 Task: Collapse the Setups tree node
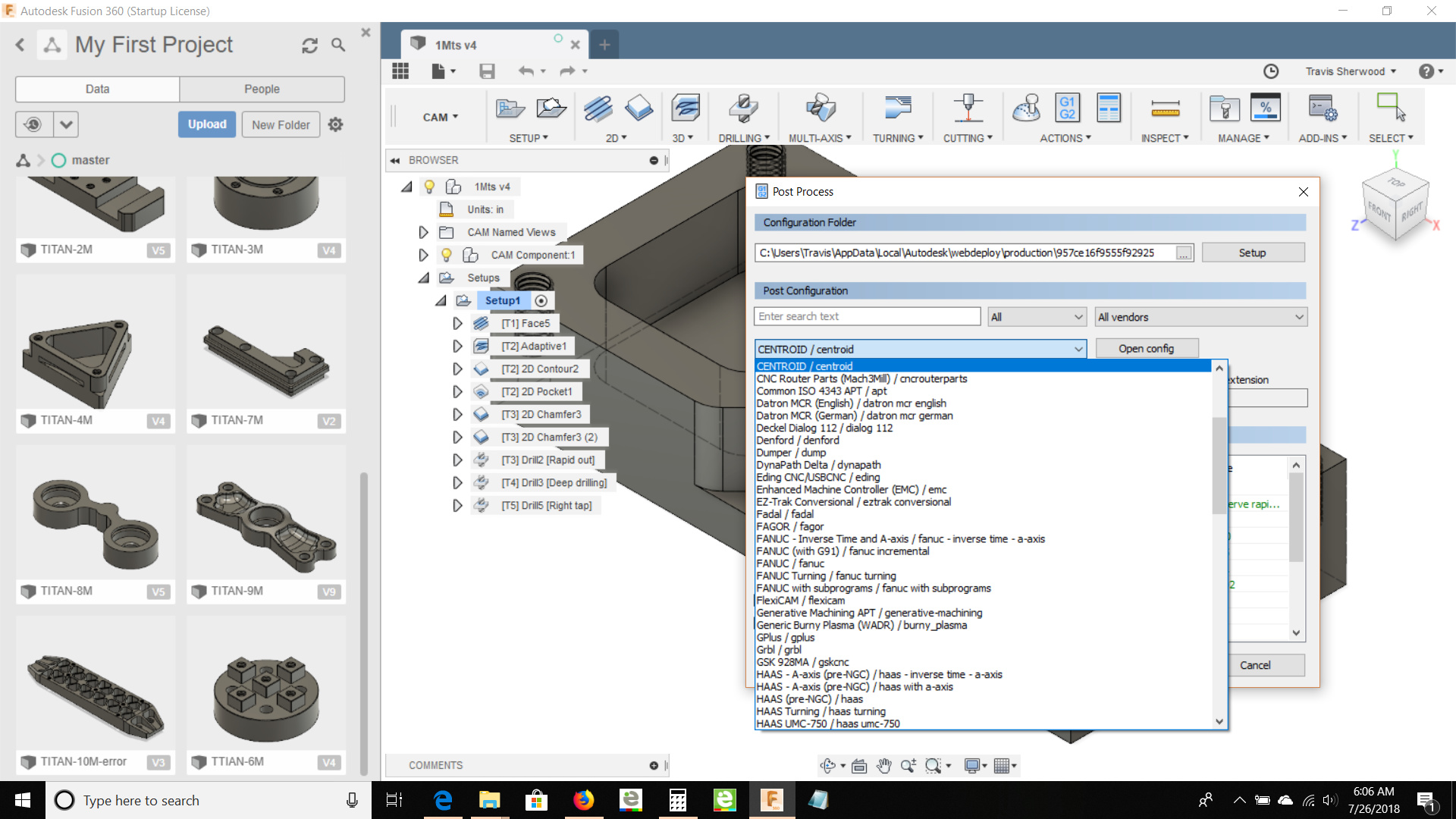pyautogui.click(x=423, y=278)
